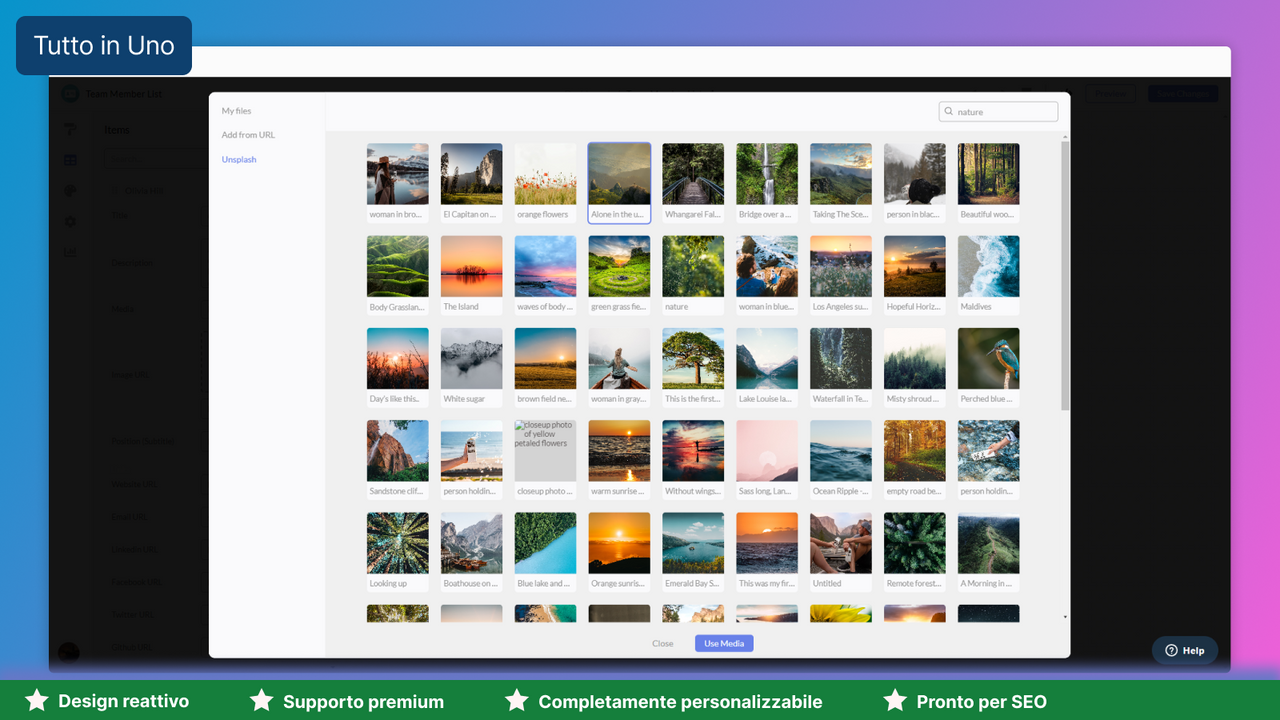1280x720 pixels.
Task: Pick the "brown field ne..." thumbnail
Action: point(546,367)
